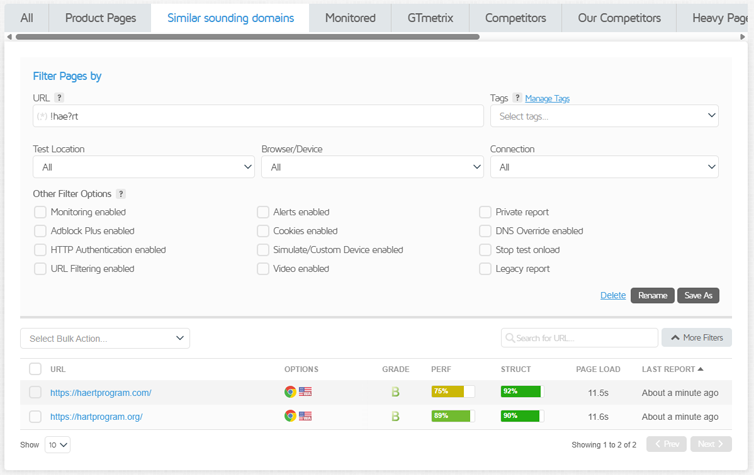Click Chrome browser icon for haertprogram.com row
754x475 pixels.
tap(290, 392)
